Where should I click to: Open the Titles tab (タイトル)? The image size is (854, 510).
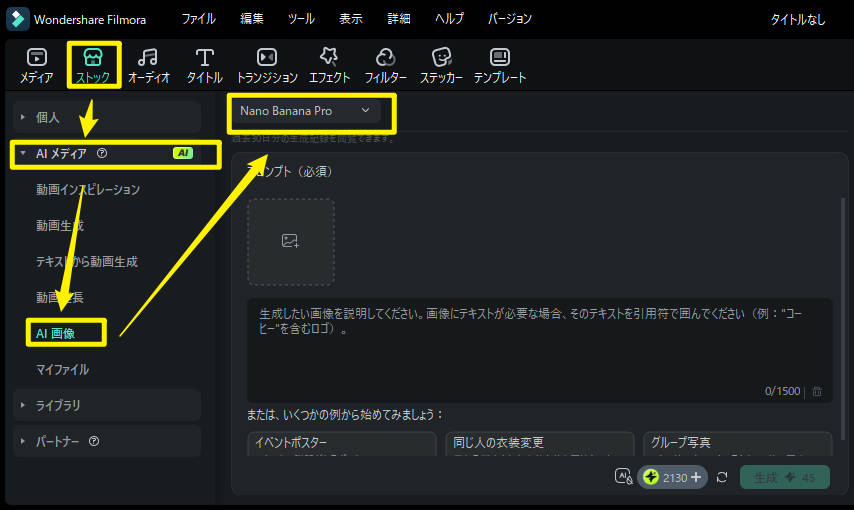pos(204,65)
